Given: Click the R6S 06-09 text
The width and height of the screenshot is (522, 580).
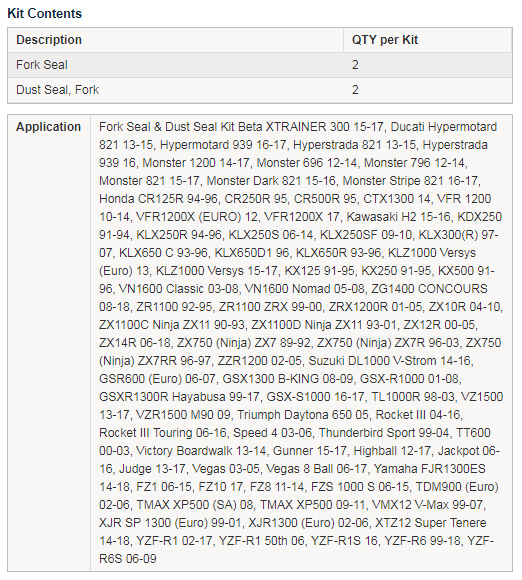Looking at the screenshot, I should click(128, 559).
